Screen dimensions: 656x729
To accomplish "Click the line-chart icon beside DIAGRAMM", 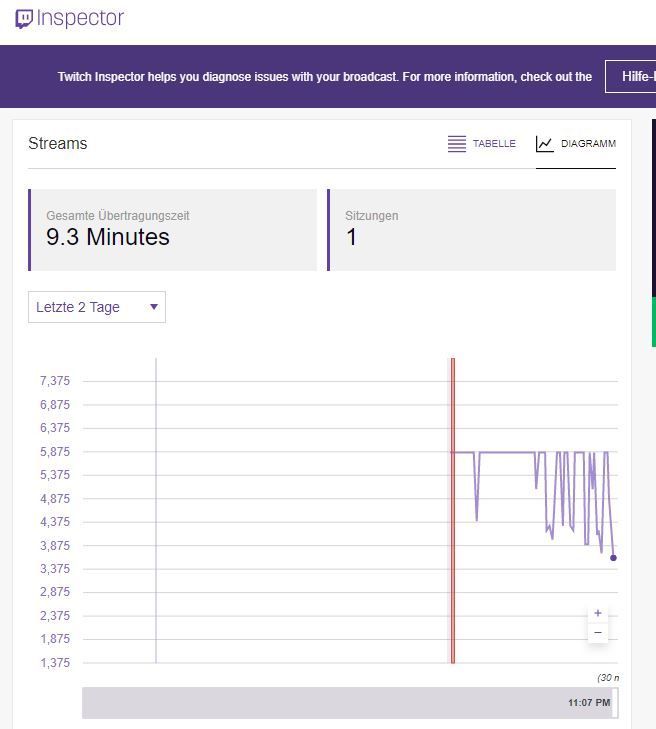I will 545,144.
